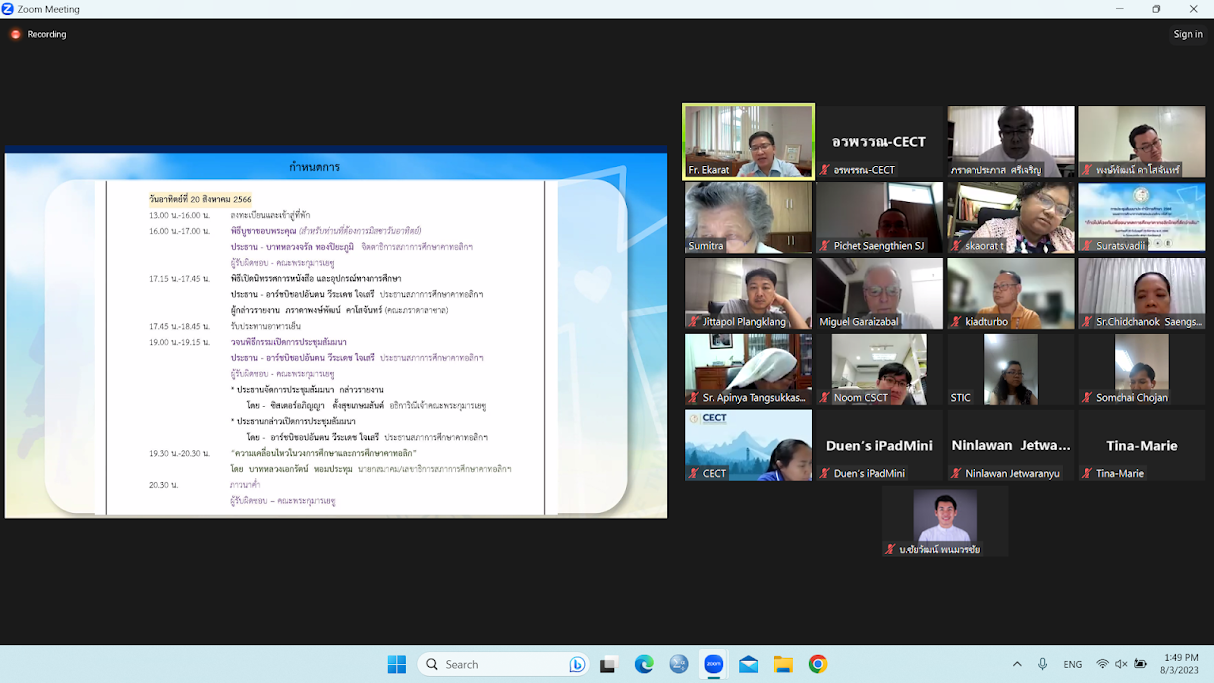Click the Bing icon in the search box
Viewport: 1214px width, 683px height.
tap(577, 664)
